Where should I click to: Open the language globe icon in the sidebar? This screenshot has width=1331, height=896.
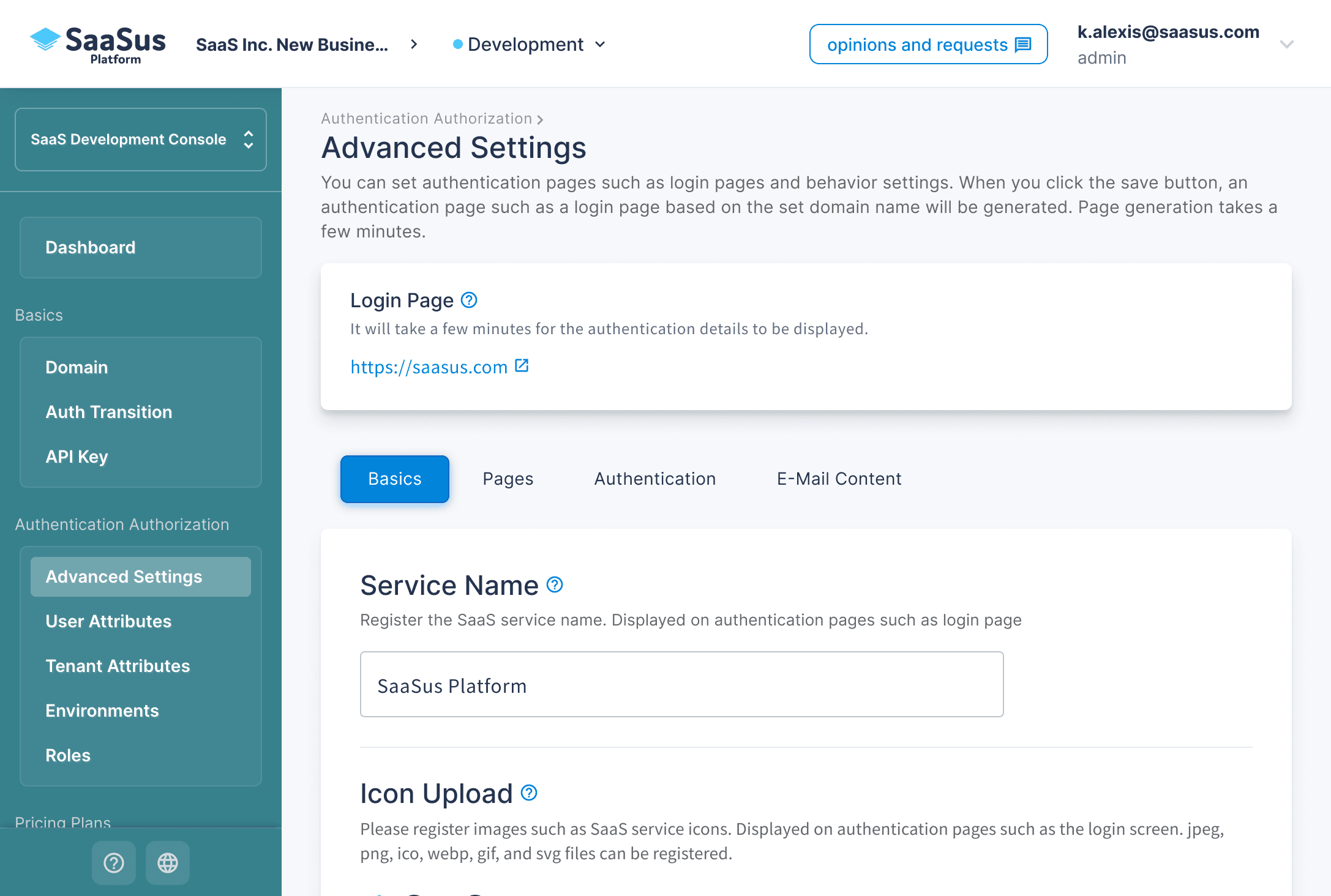point(168,863)
